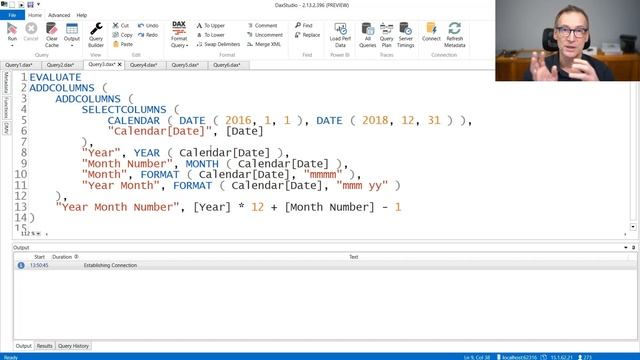640x360 pixels.
Task: Switch to the Query4.dax tab
Action: pyautogui.click(x=144, y=65)
